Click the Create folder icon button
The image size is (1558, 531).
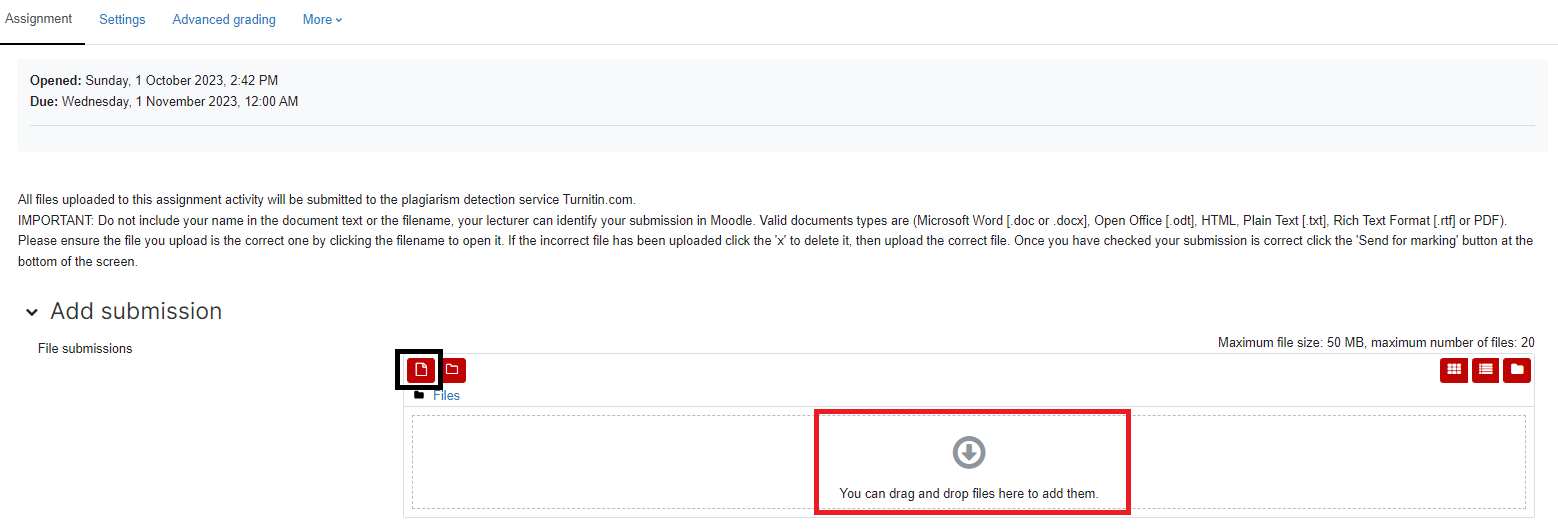(452, 370)
